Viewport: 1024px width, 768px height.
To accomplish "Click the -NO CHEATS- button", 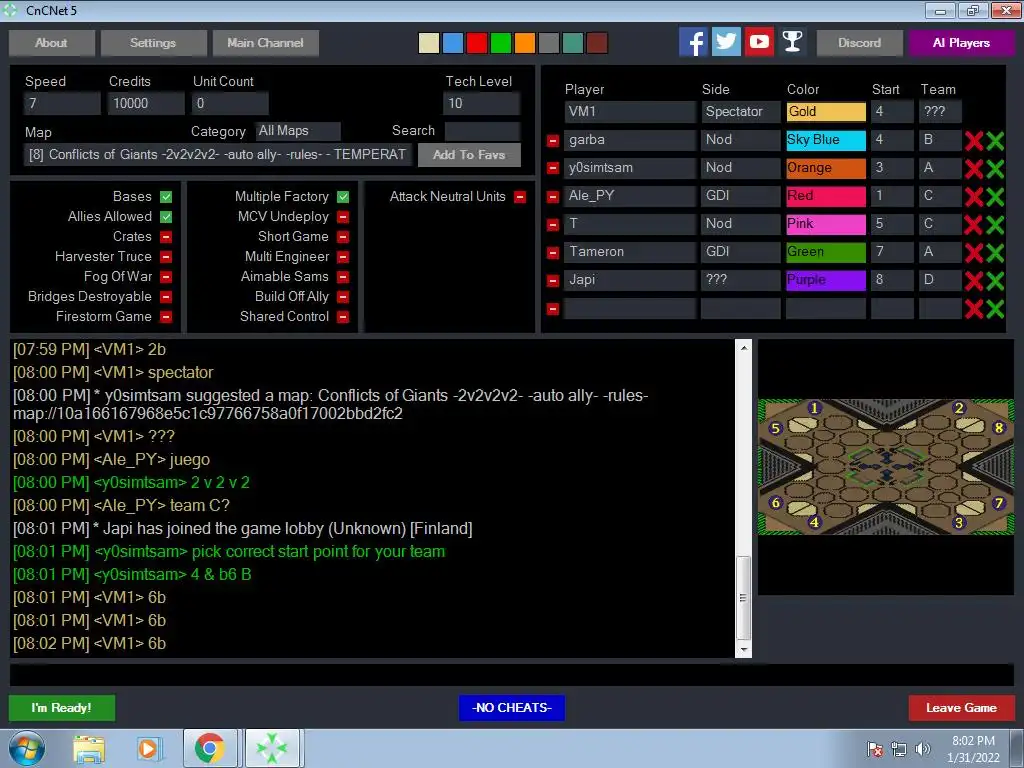I will pyautogui.click(x=512, y=708).
